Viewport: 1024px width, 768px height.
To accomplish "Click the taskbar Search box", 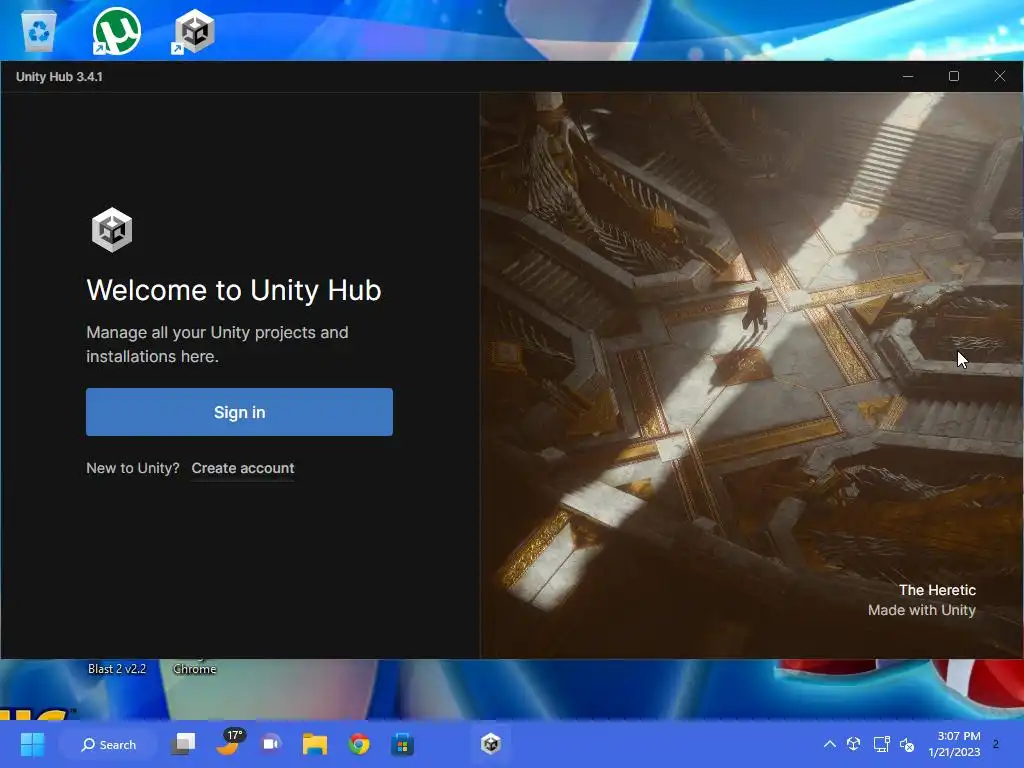I will [108, 744].
